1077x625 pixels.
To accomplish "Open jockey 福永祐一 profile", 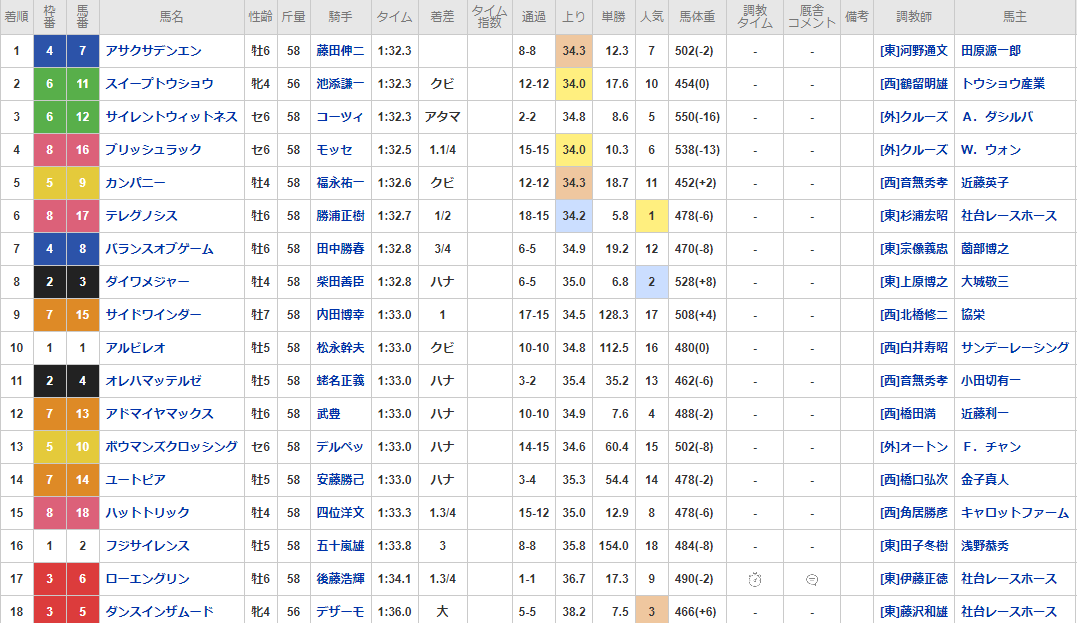I will coord(340,183).
